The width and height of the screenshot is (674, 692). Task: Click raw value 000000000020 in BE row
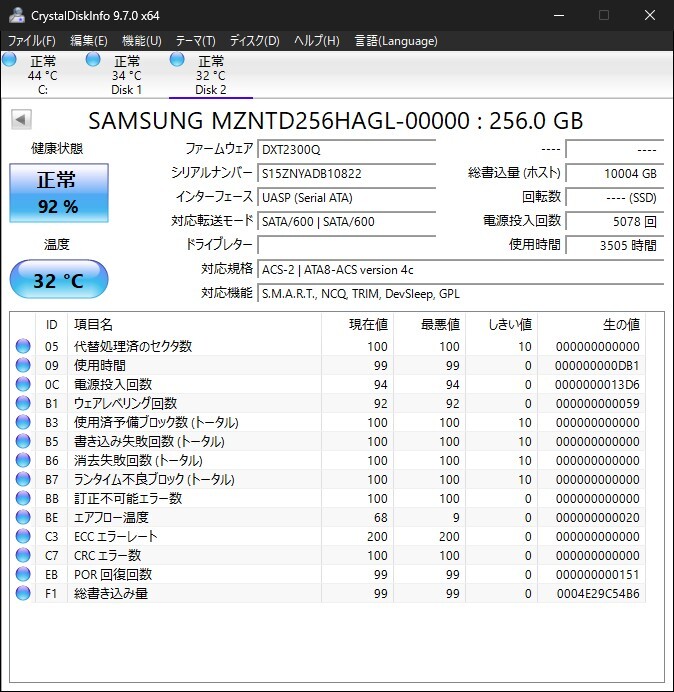pos(598,518)
